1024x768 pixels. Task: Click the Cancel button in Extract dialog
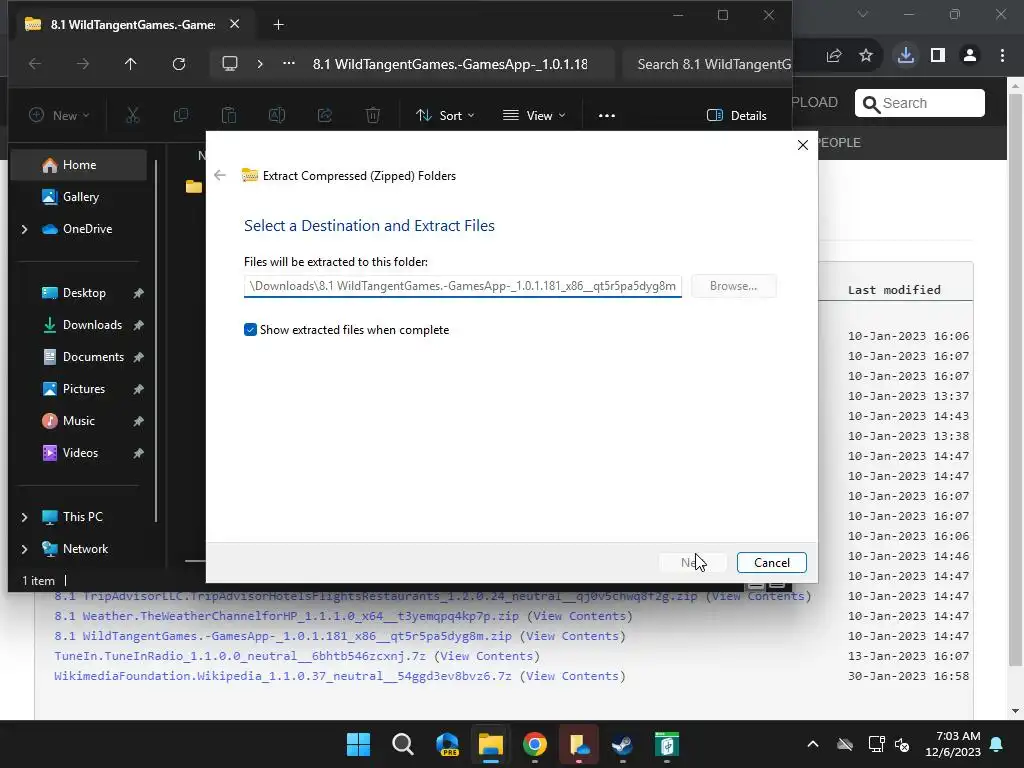pyautogui.click(x=771, y=562)
